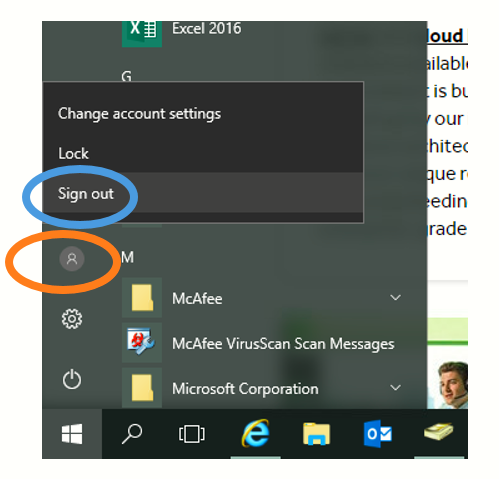
Task: Open Excel 2016 text label
Action: 207,28
